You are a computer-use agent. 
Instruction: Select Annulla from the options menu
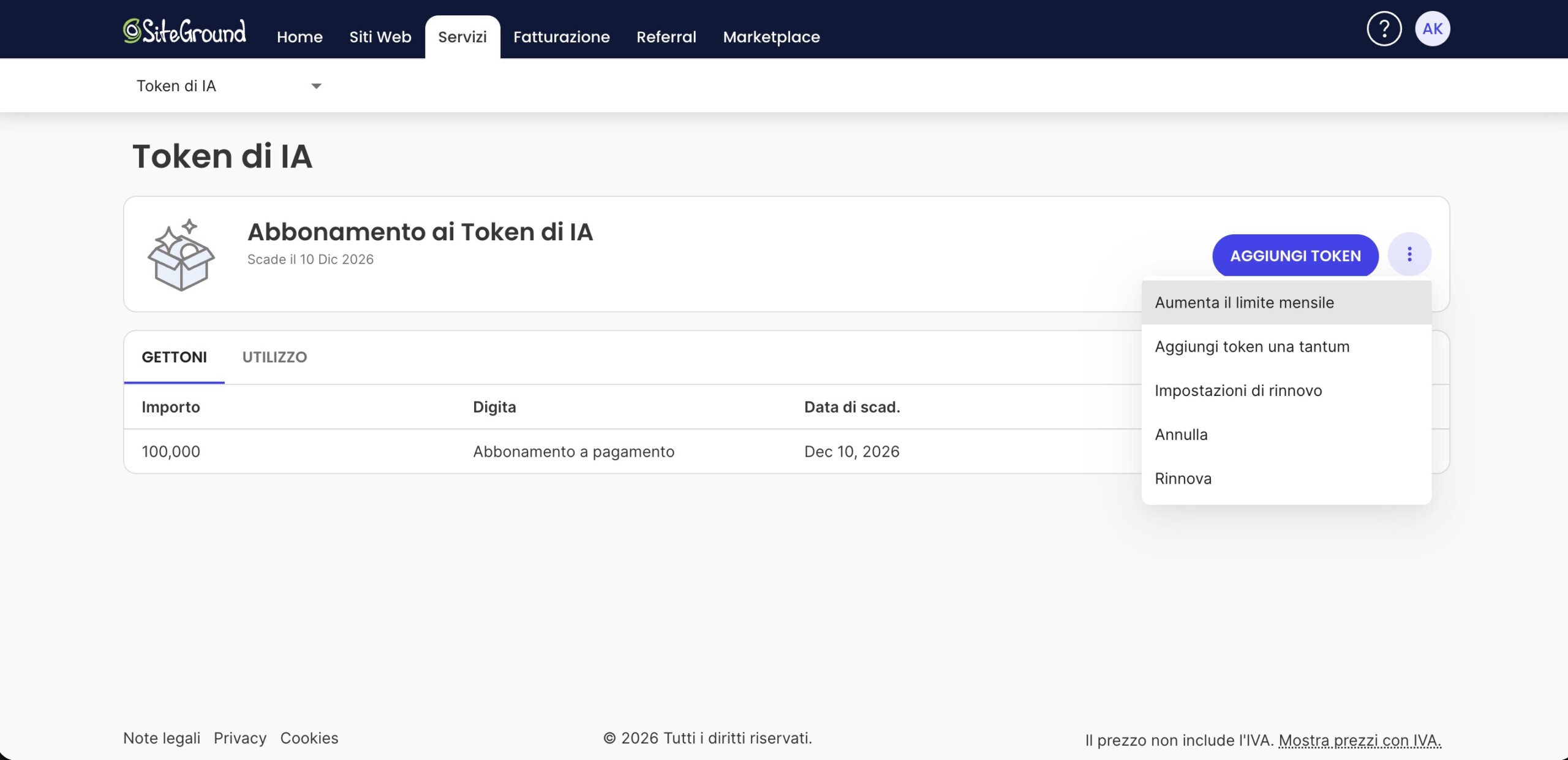tap(1286, 435)
